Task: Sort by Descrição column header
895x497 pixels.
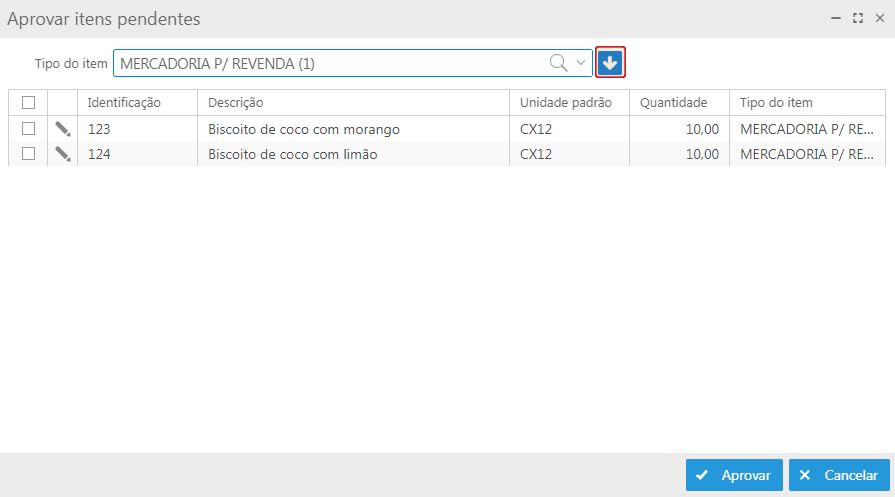Action: tap(235, 102)
